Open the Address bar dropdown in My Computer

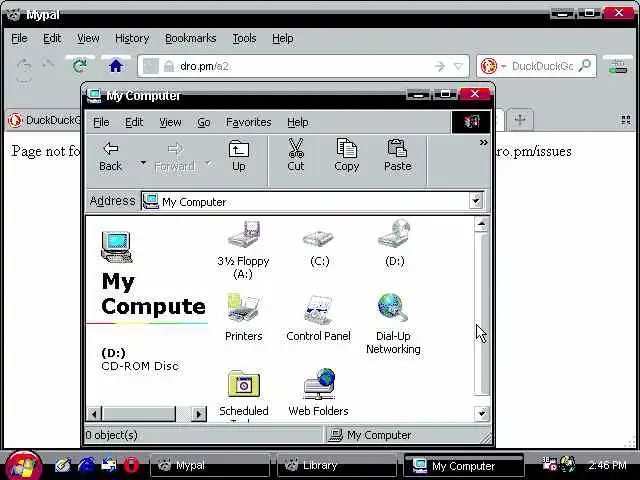(x=476, y=201)
